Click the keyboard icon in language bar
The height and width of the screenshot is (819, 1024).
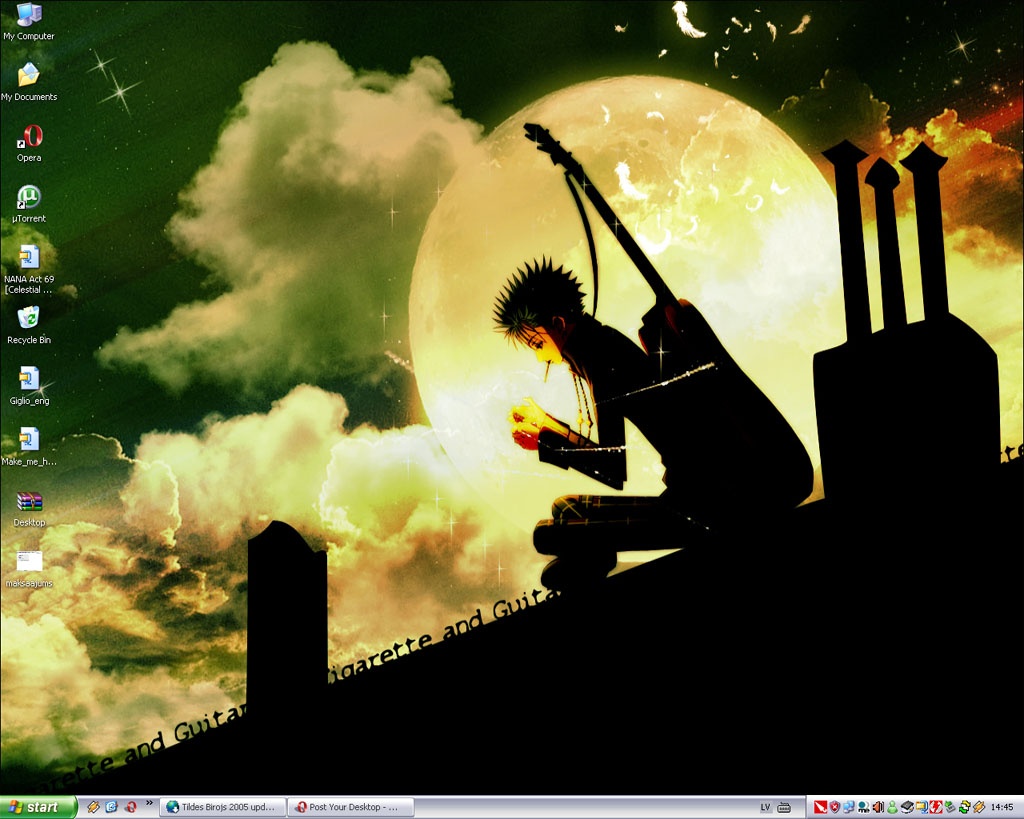point(784,808)
